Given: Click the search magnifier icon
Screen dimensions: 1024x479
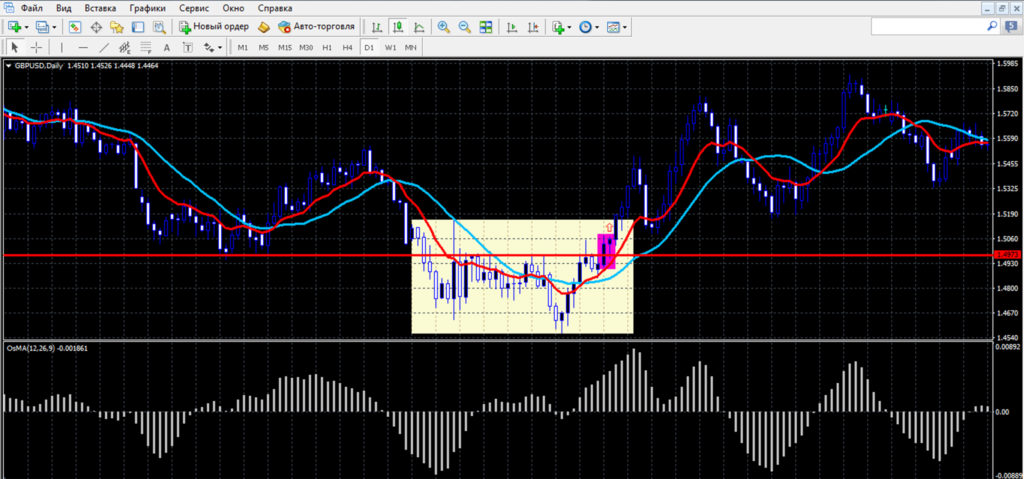Looking at the screenshot, I should (x=991, y=26).
